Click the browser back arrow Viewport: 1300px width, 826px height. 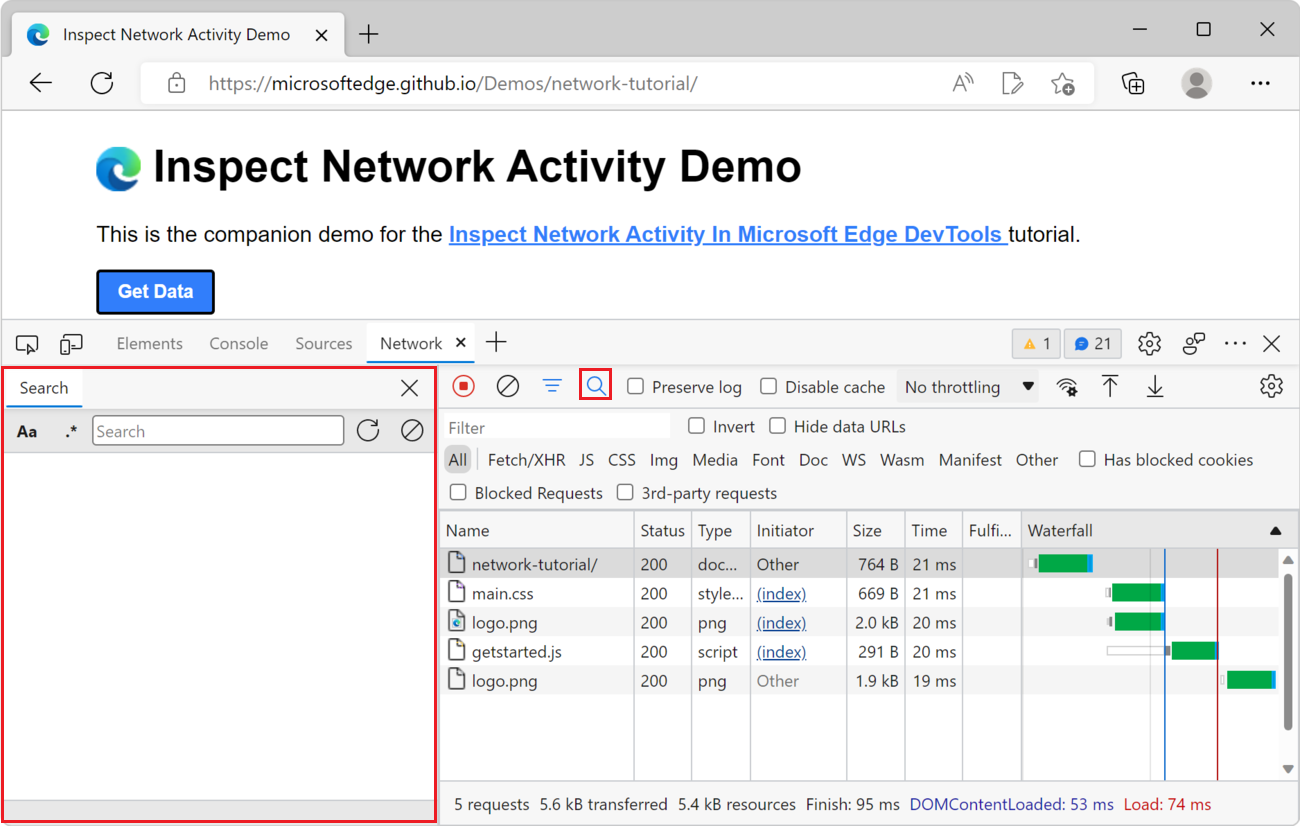41,83
